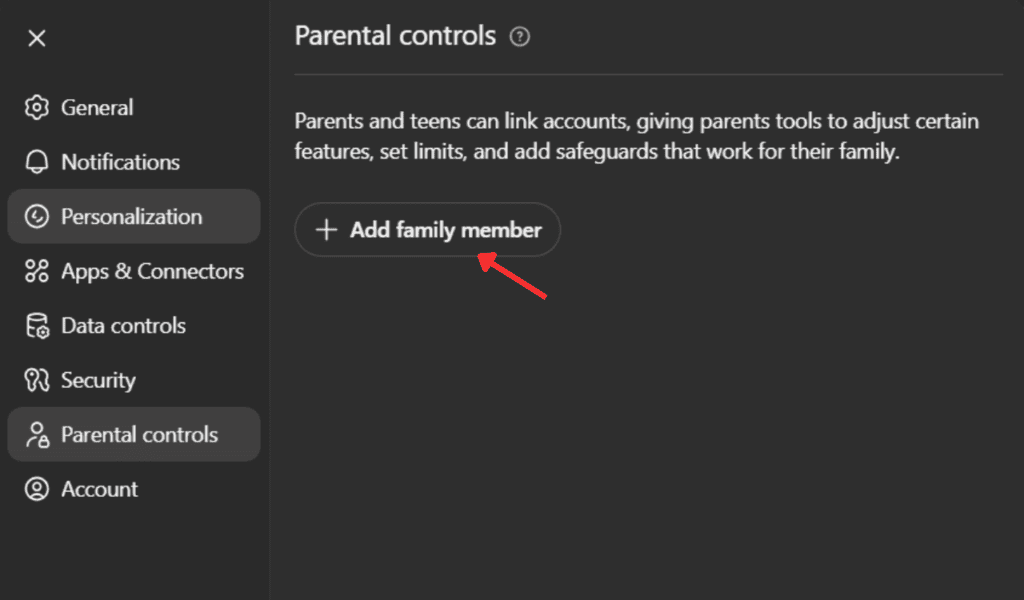Switch to Notifications settings

120,162
